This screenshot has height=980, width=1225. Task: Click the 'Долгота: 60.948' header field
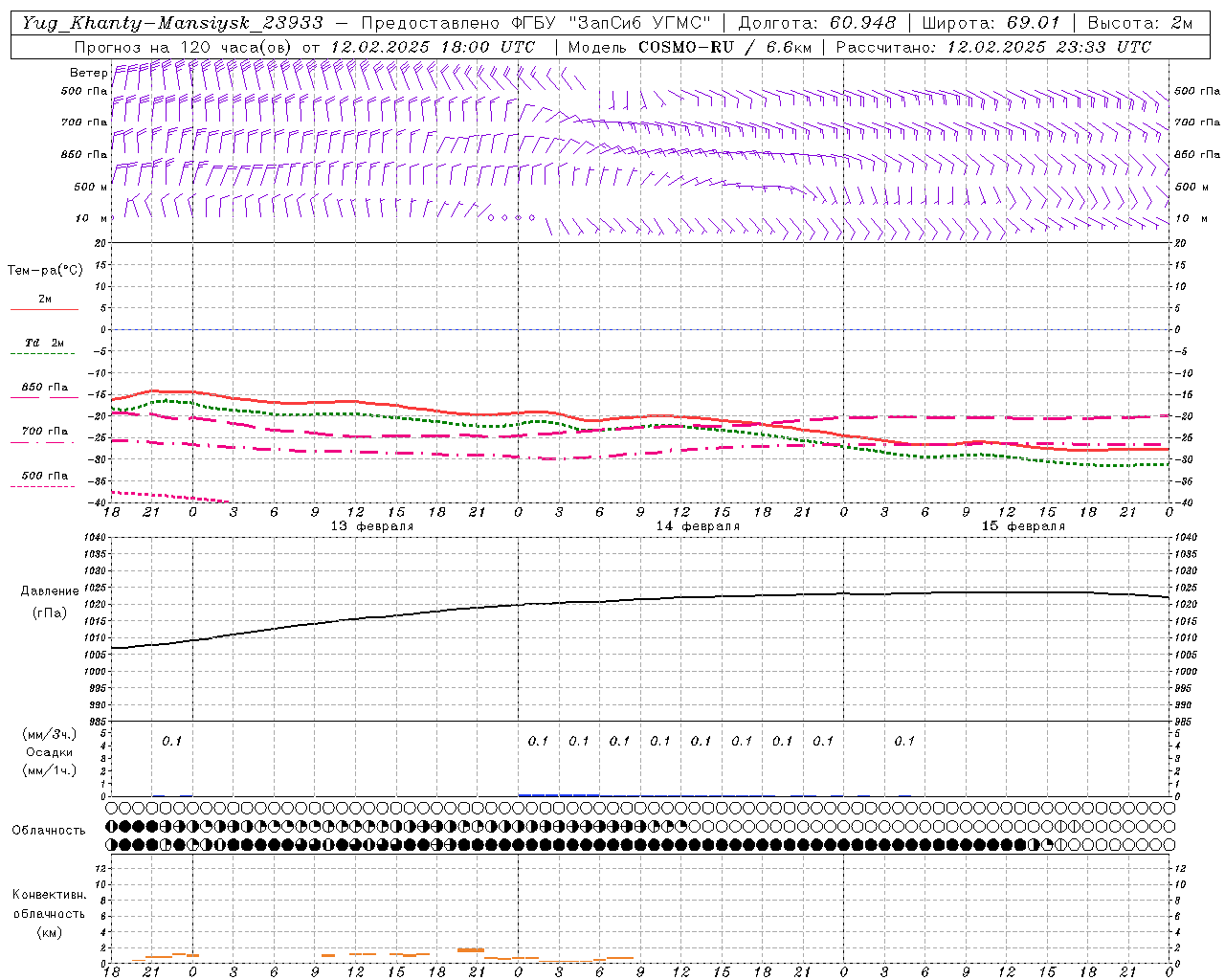(817, 23)
